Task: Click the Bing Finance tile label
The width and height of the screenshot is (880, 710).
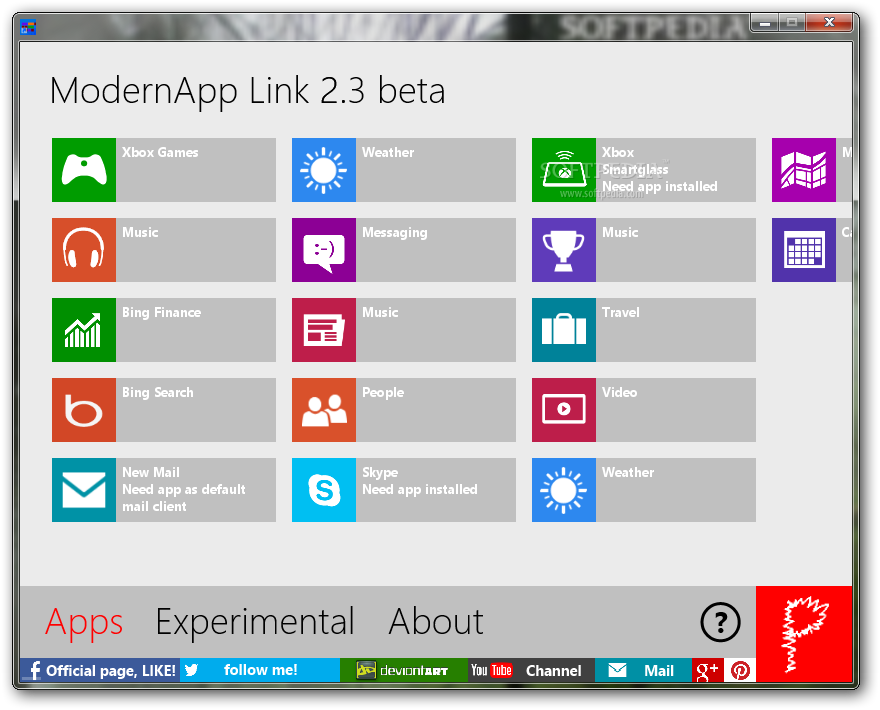Action: click(x=162, y=313)
